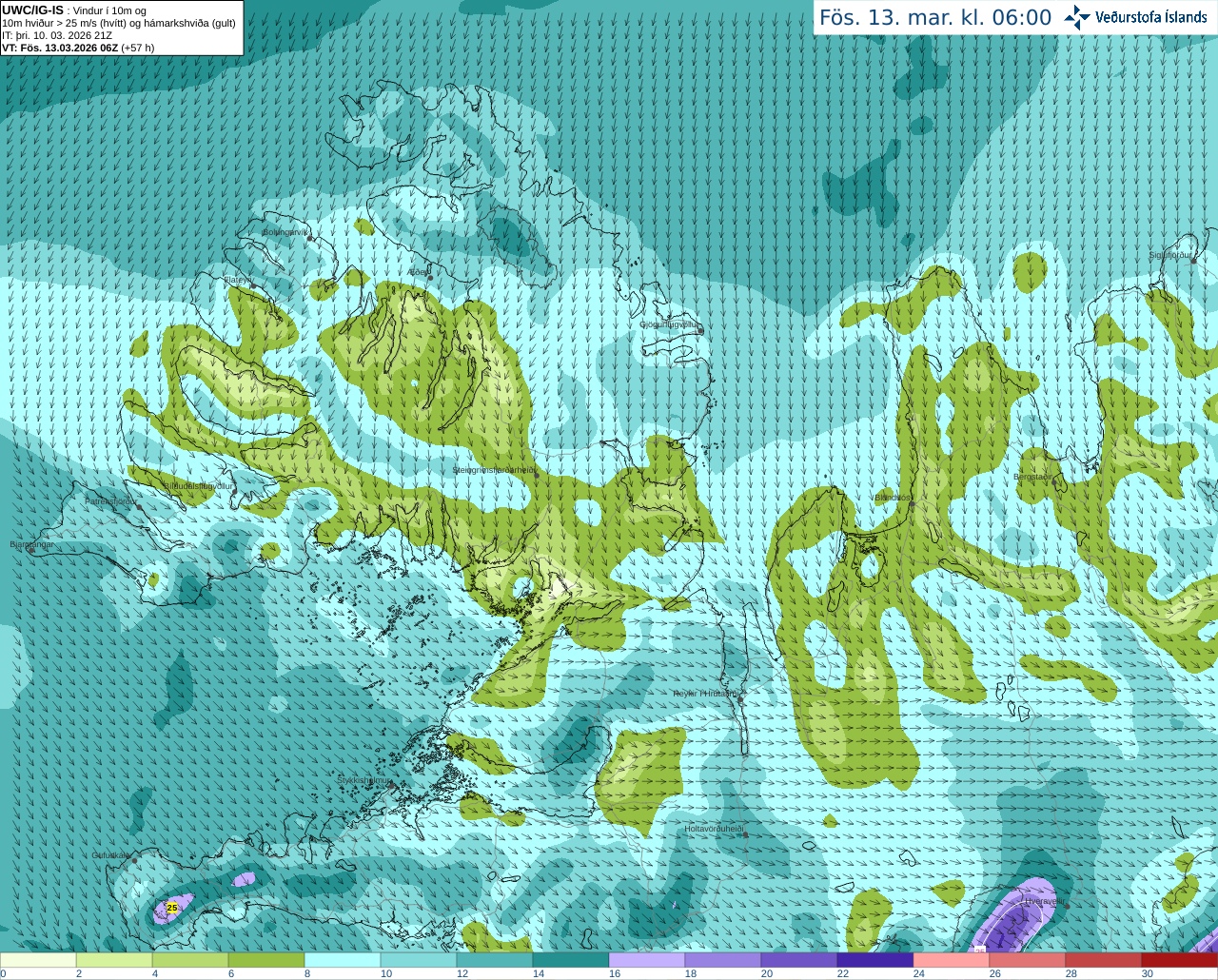Click the Holtavörðuheiði station label
The height and width of the screenshot is (980, 1218).
pos(715,829)
